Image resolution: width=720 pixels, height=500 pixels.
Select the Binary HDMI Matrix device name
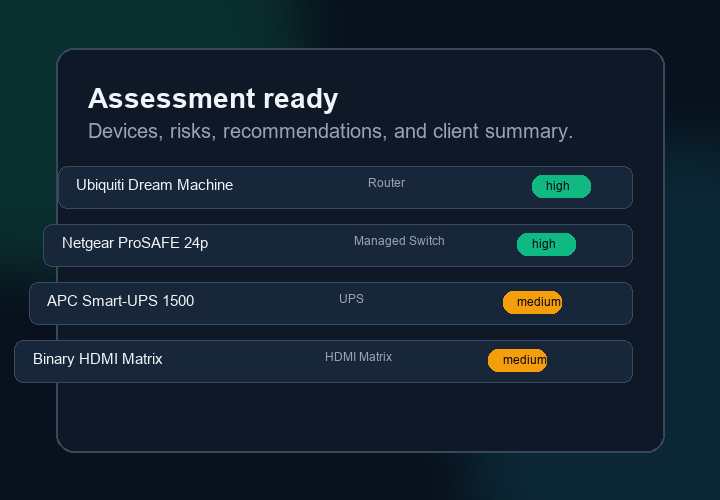click(97, 359)
